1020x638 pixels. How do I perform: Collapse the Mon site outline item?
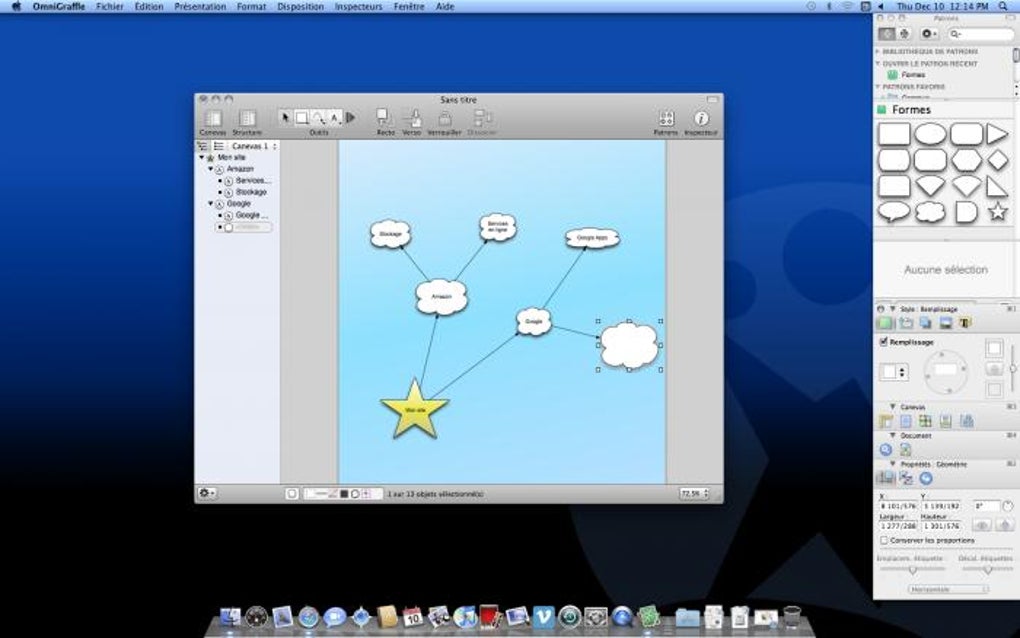point(202,157)
